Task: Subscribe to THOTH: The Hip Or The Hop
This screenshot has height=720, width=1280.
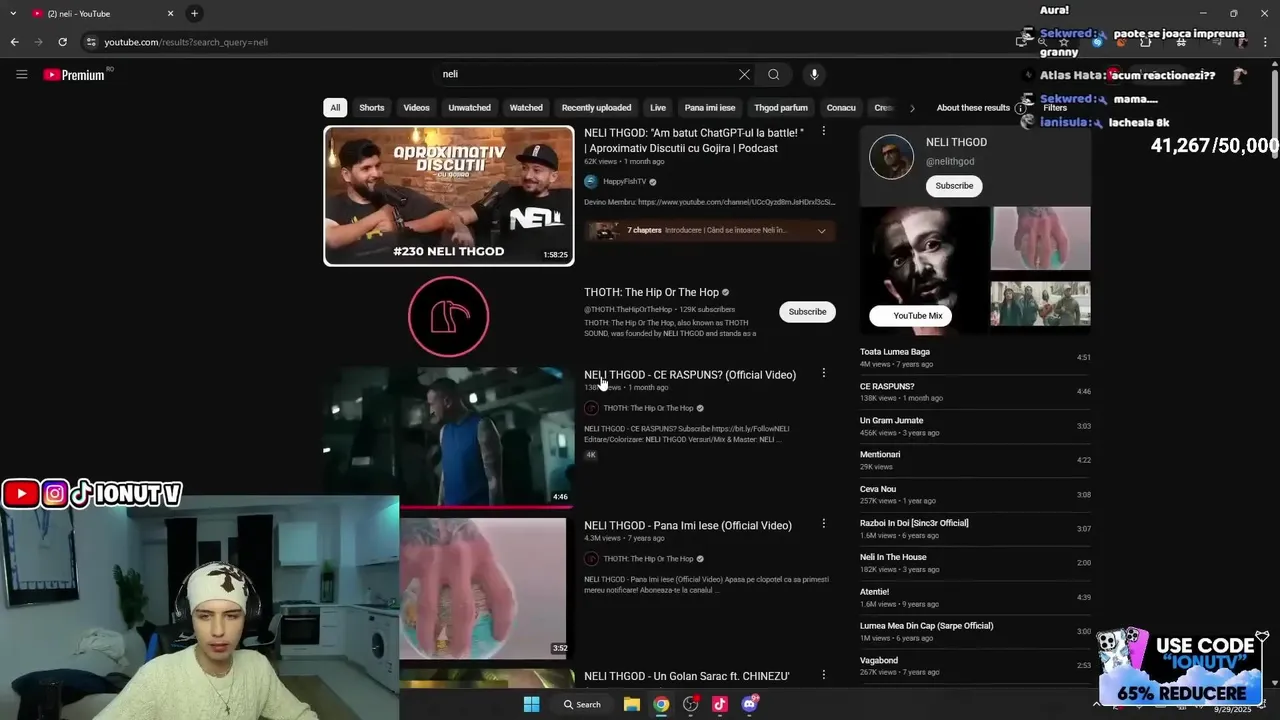Action: point(807,311)
